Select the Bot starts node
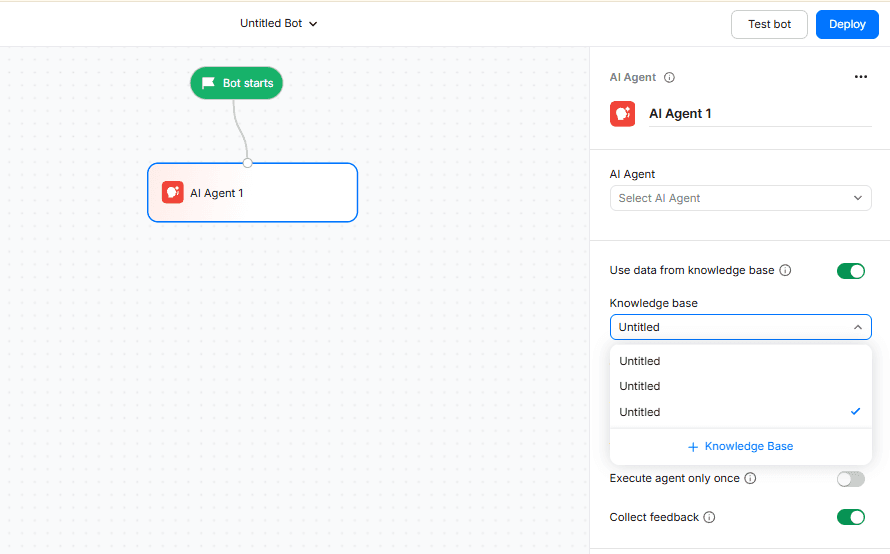Image resolution: width=890 pixels, height=554 pixels. (x=237, y=83)
